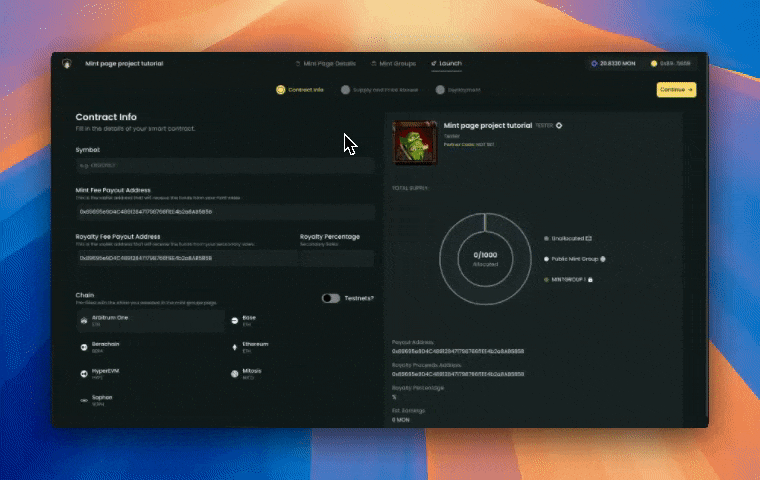Go to the Contract Info step
Screen dimensions: 760x480
tap(300, 90)
